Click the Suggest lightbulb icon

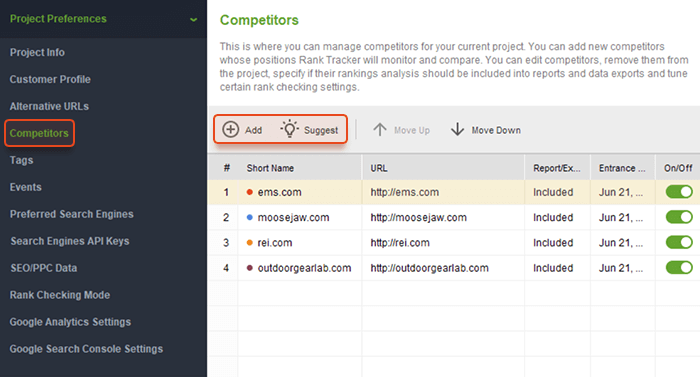289,129
